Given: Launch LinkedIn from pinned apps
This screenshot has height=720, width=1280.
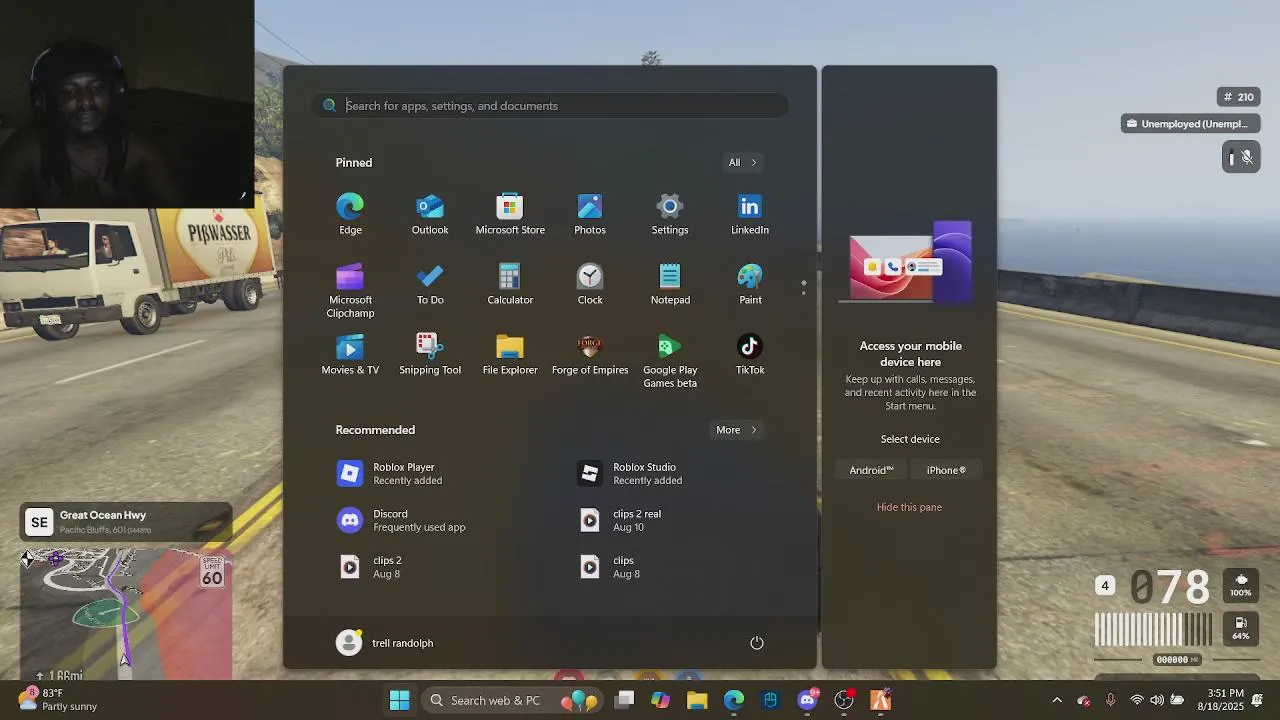Looking at the screenshot, I should click(x=750, y=214).
